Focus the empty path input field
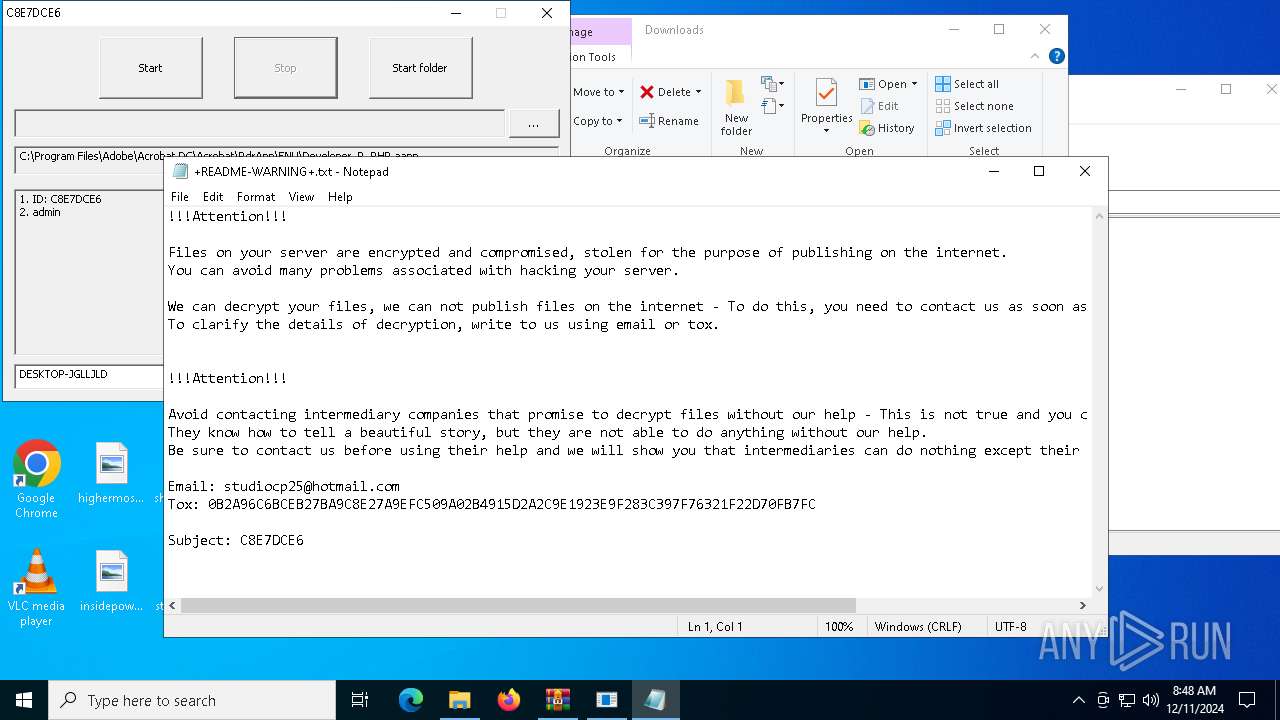Viewport: 1280px width, 720px height. 260,124
